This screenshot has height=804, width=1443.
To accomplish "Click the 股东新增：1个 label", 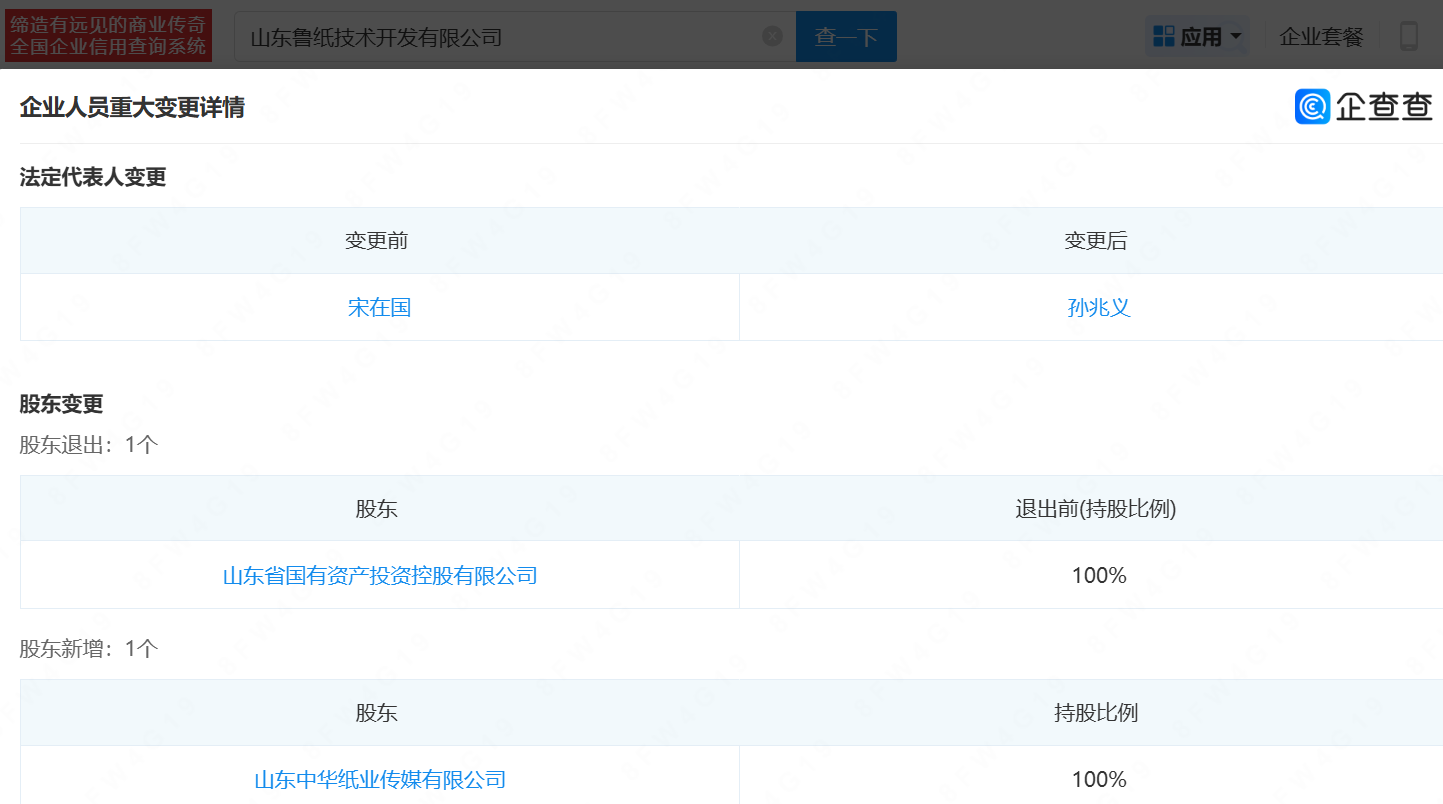I will pyautogui.click(x=89, y=649).
